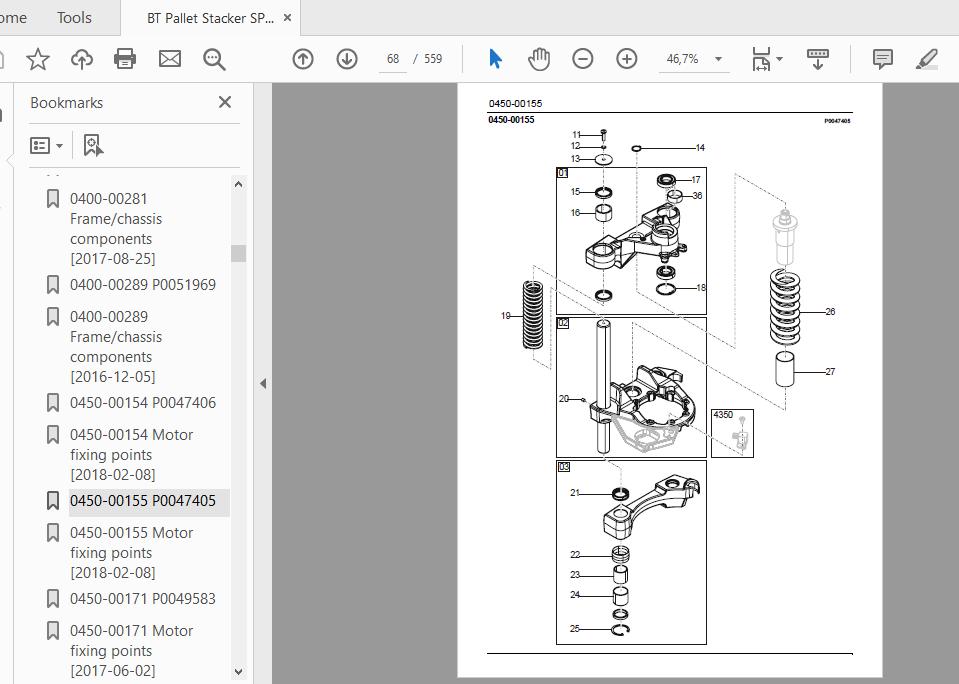
Task: Select the BT Pallet Stacker document tab
Action: pos(210,18)
